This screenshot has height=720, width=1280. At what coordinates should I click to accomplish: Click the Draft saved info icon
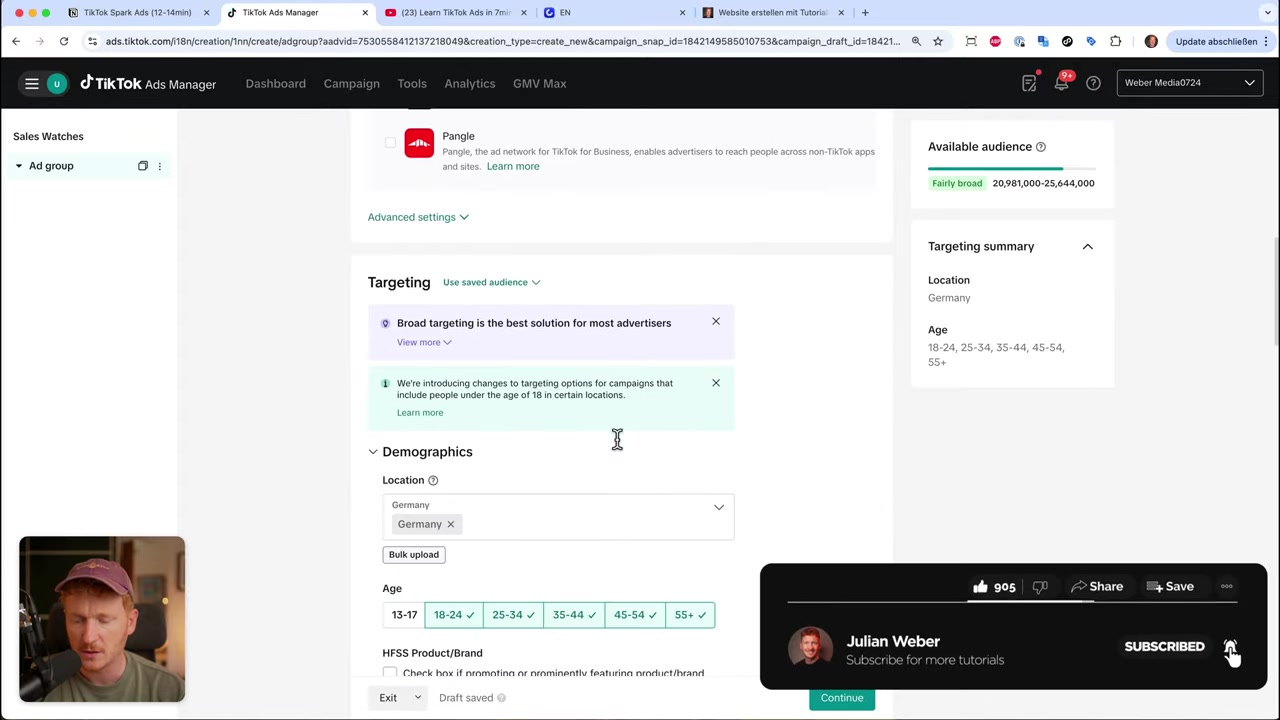502,698
